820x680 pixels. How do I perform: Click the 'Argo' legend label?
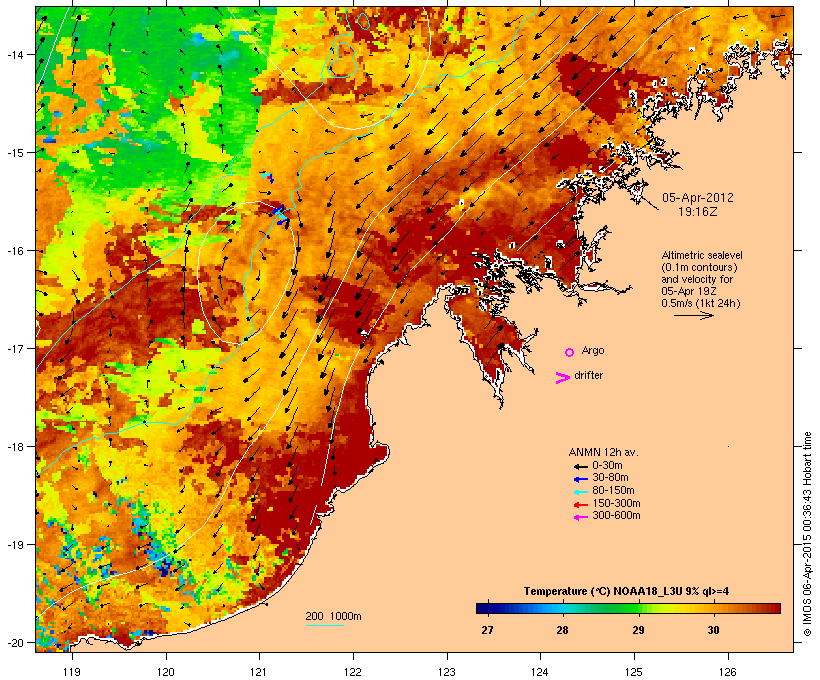[x=593, y=350]
